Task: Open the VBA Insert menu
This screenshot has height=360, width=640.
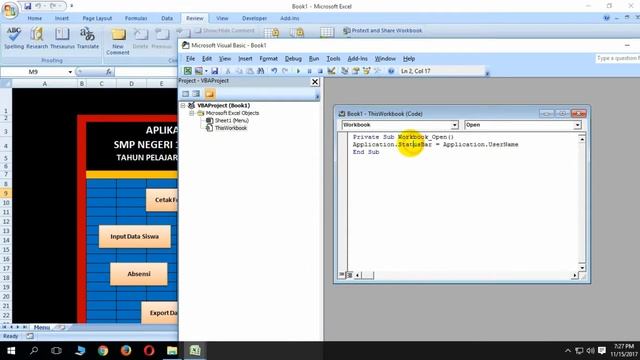Action: (245, 59)
